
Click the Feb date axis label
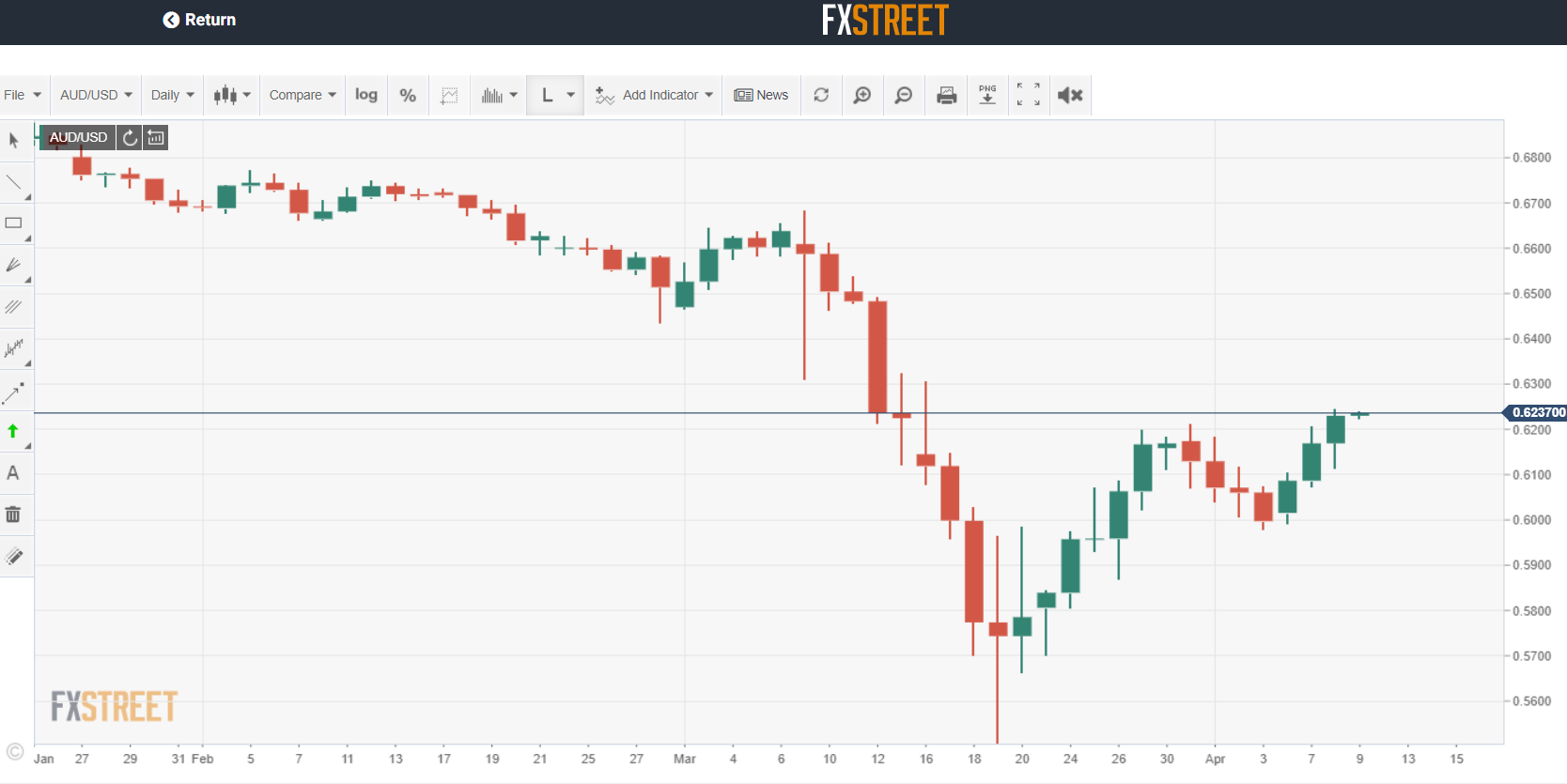[202, 759]
